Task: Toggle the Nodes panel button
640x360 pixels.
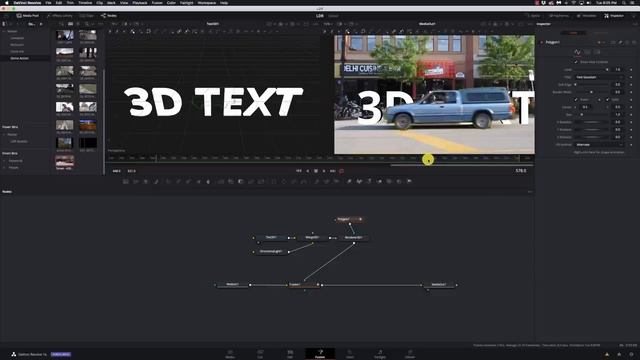Action: coord(109,16)
